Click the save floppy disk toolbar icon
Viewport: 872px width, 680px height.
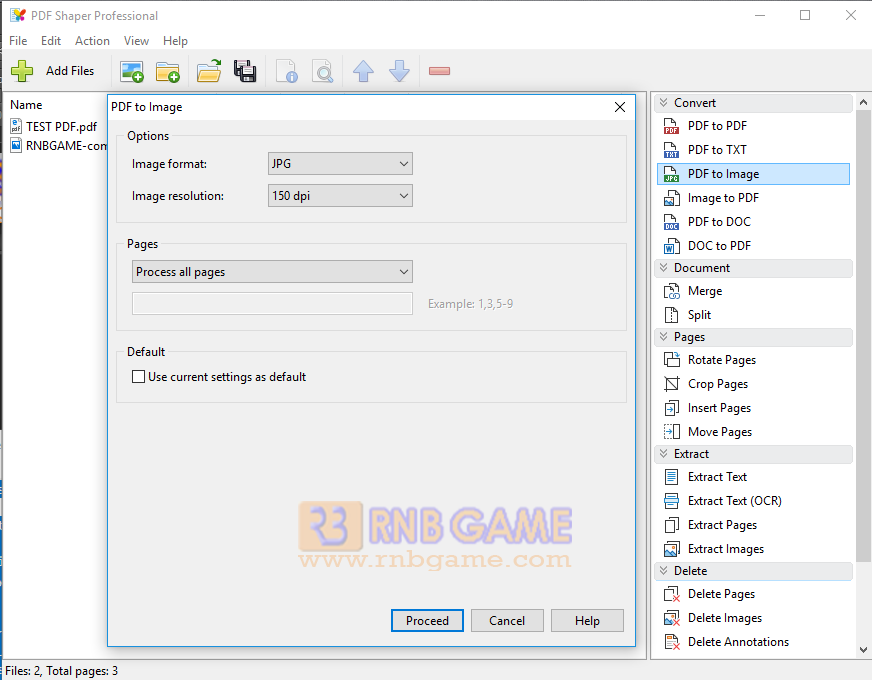click(x=245, y=71)
